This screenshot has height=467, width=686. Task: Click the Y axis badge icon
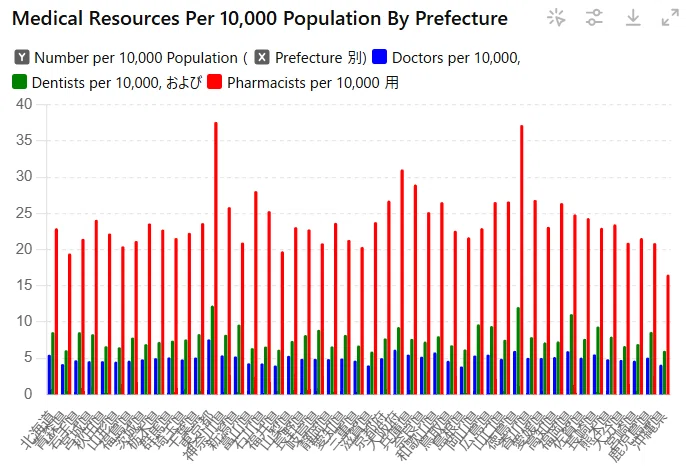pyautogui.click(x=22, y=57)
